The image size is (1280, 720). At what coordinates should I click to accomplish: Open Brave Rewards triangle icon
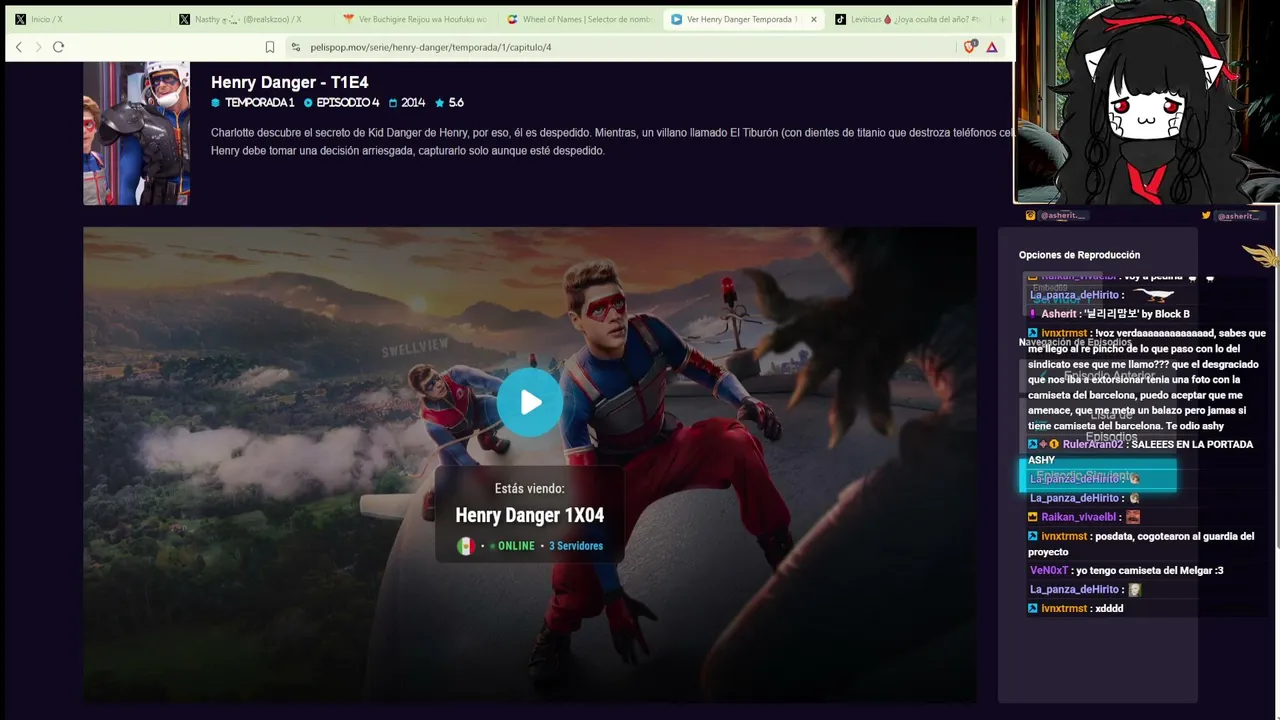[x=992, y=47]
